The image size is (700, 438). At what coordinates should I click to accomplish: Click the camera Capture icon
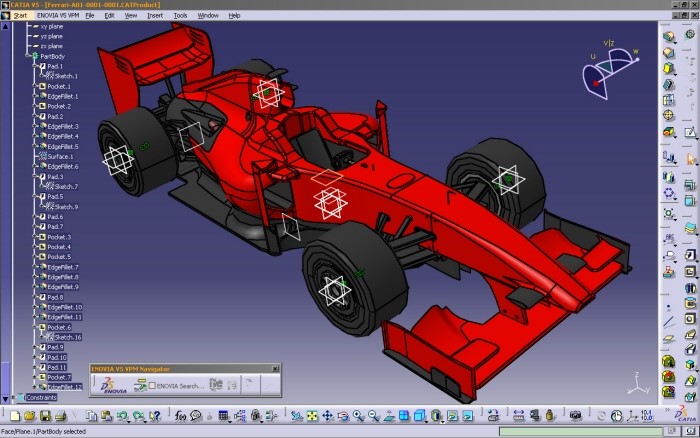pyautogui.click(x=575, y=415)
